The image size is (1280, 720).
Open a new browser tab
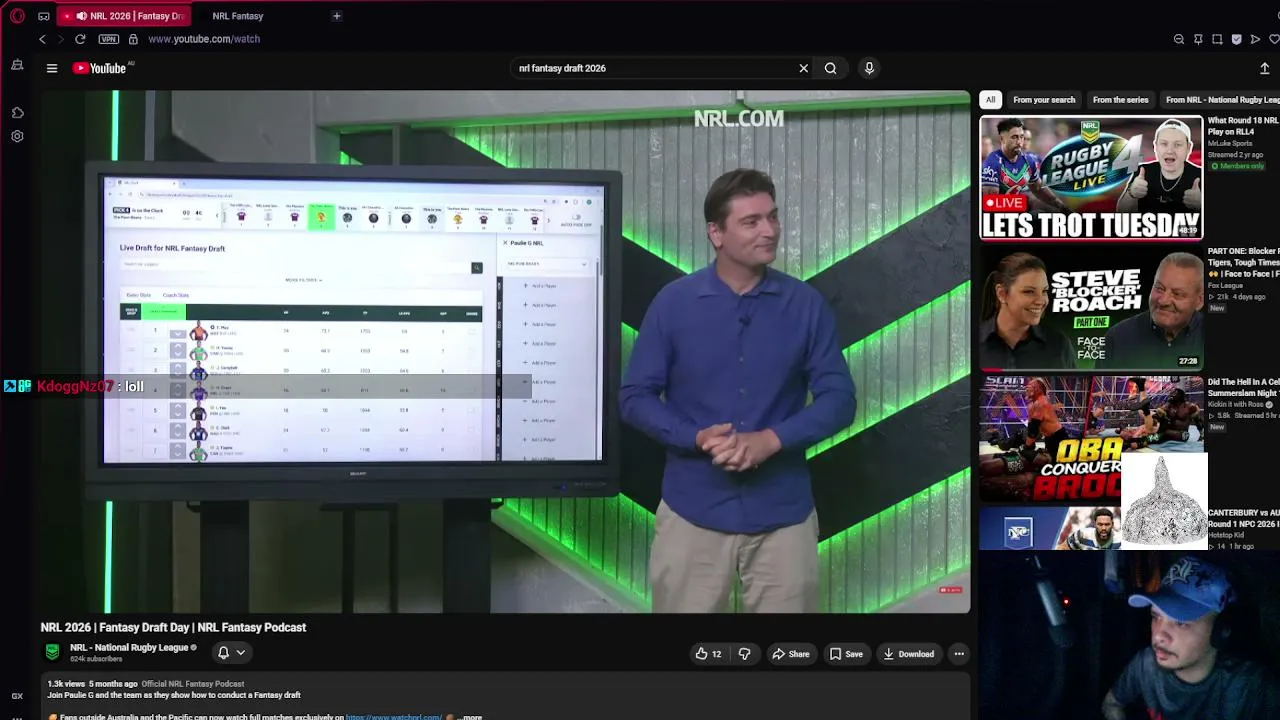pyautogui.click(x=337, y=16)
